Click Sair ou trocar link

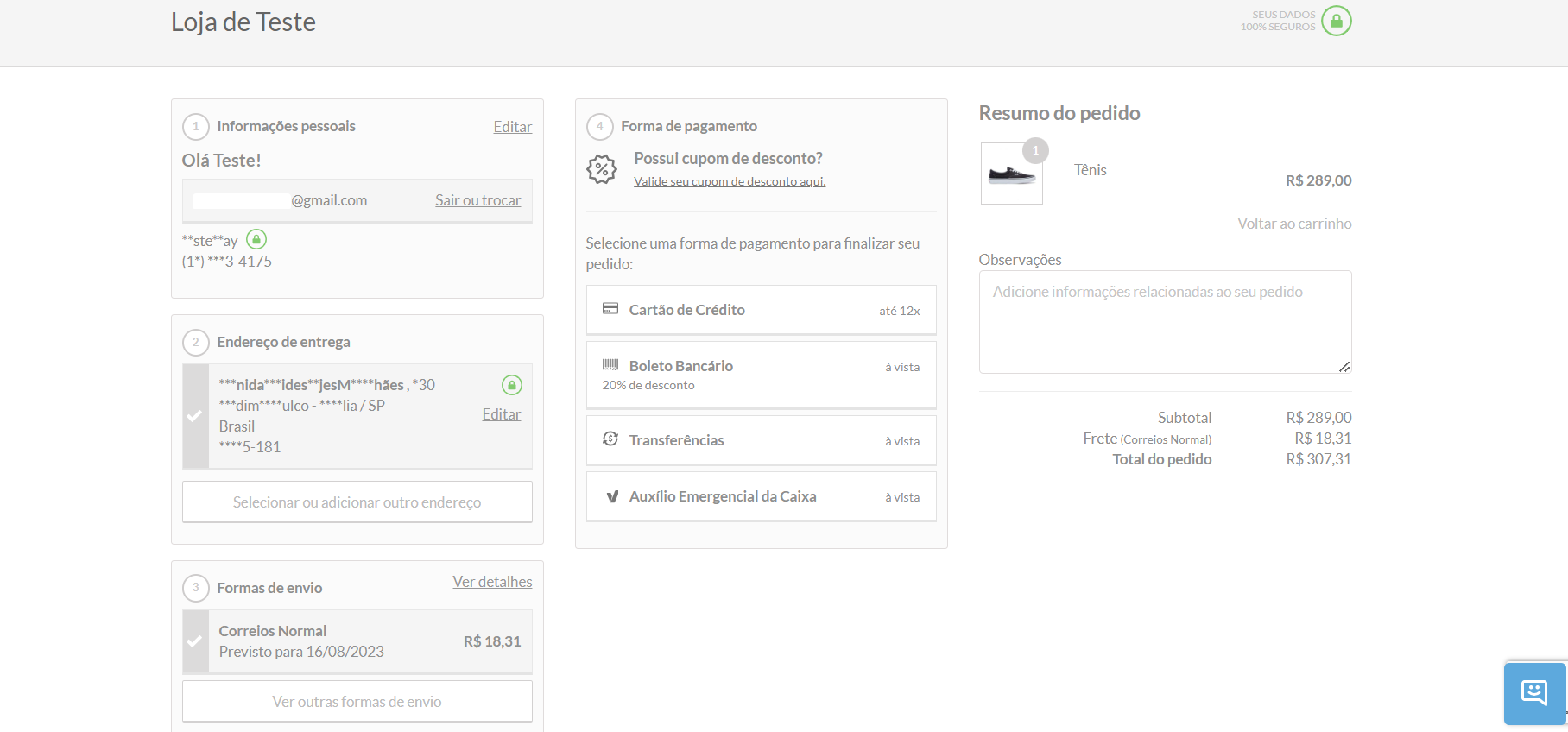click(477, 200)
